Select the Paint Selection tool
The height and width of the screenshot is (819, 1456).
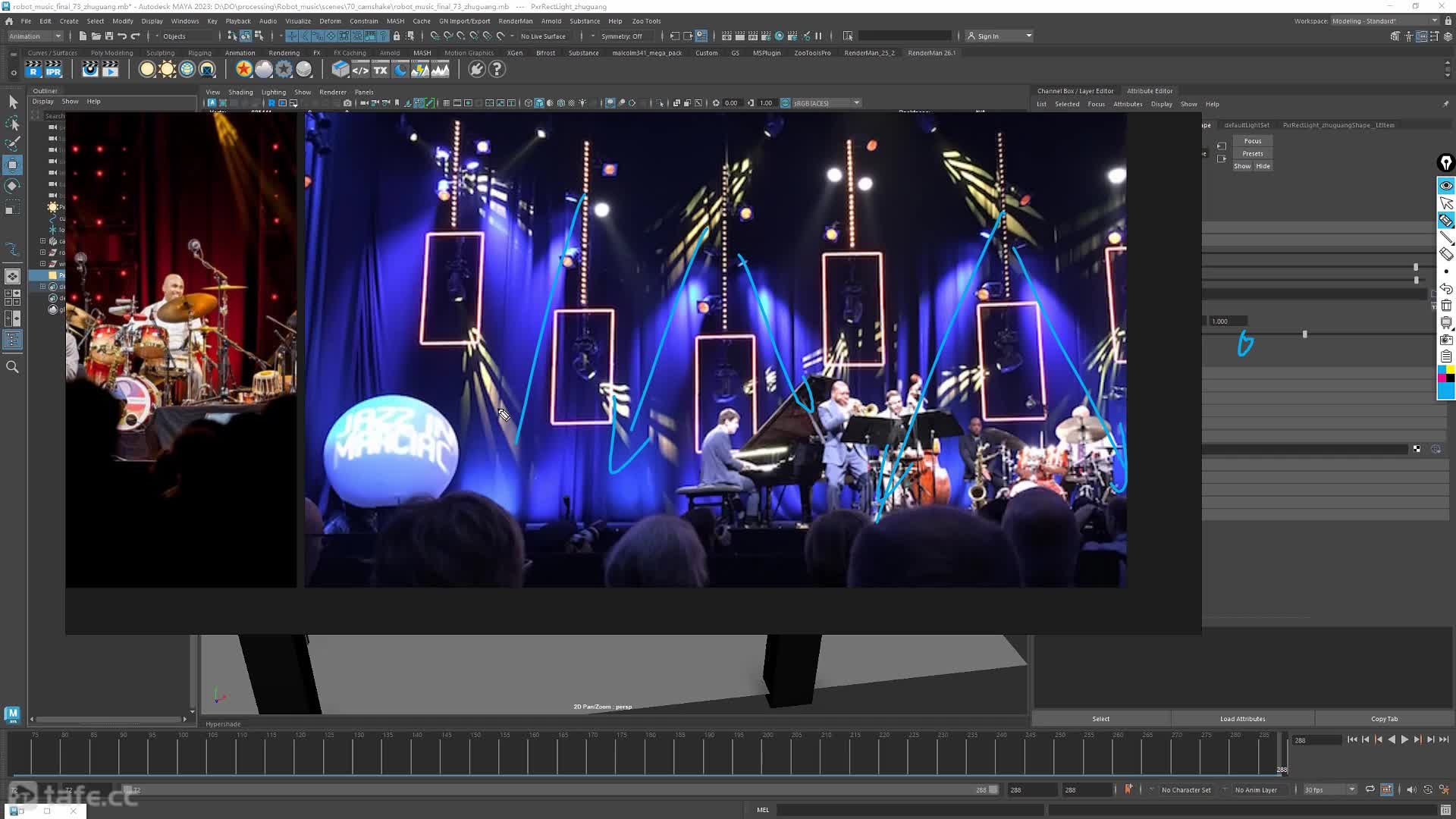(x=13, y=144)
